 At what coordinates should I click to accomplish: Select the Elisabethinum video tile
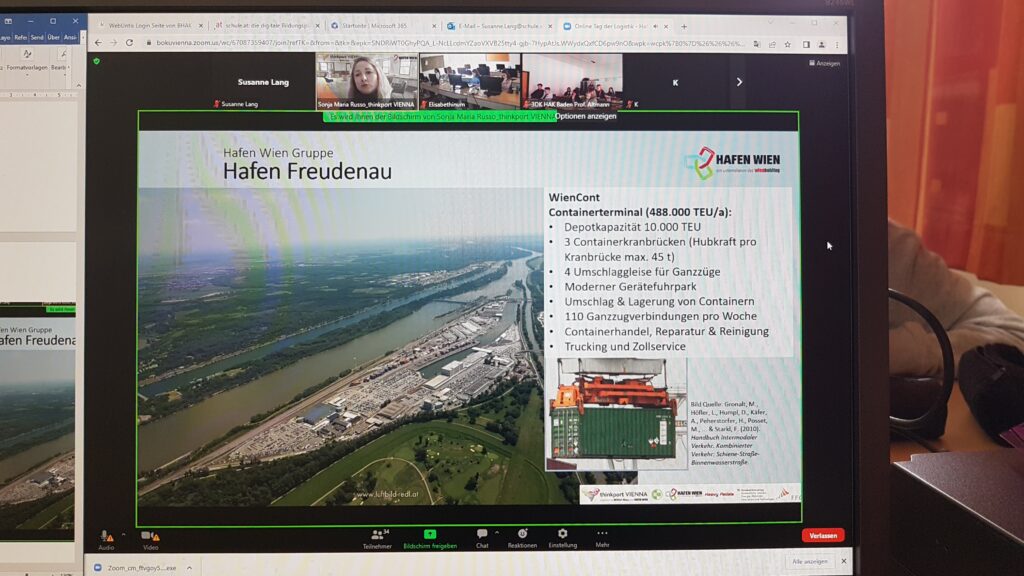tap(470, 82)
